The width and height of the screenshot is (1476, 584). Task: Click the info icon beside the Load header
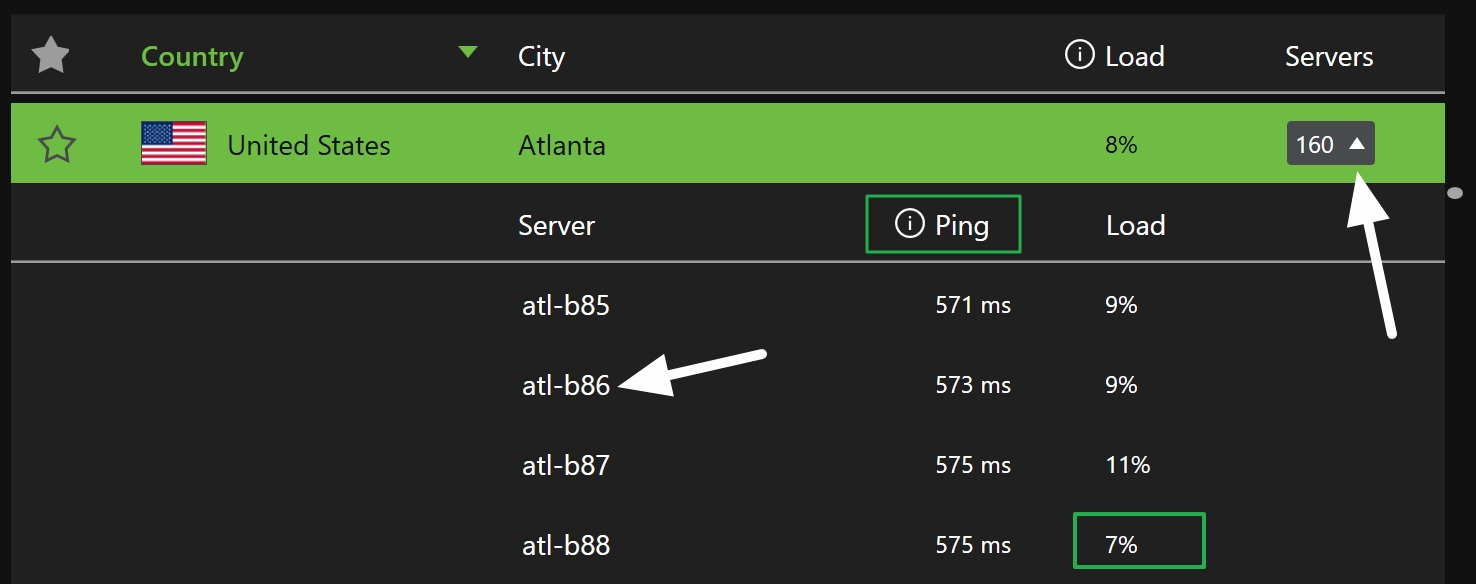(x=1078, y=55)
